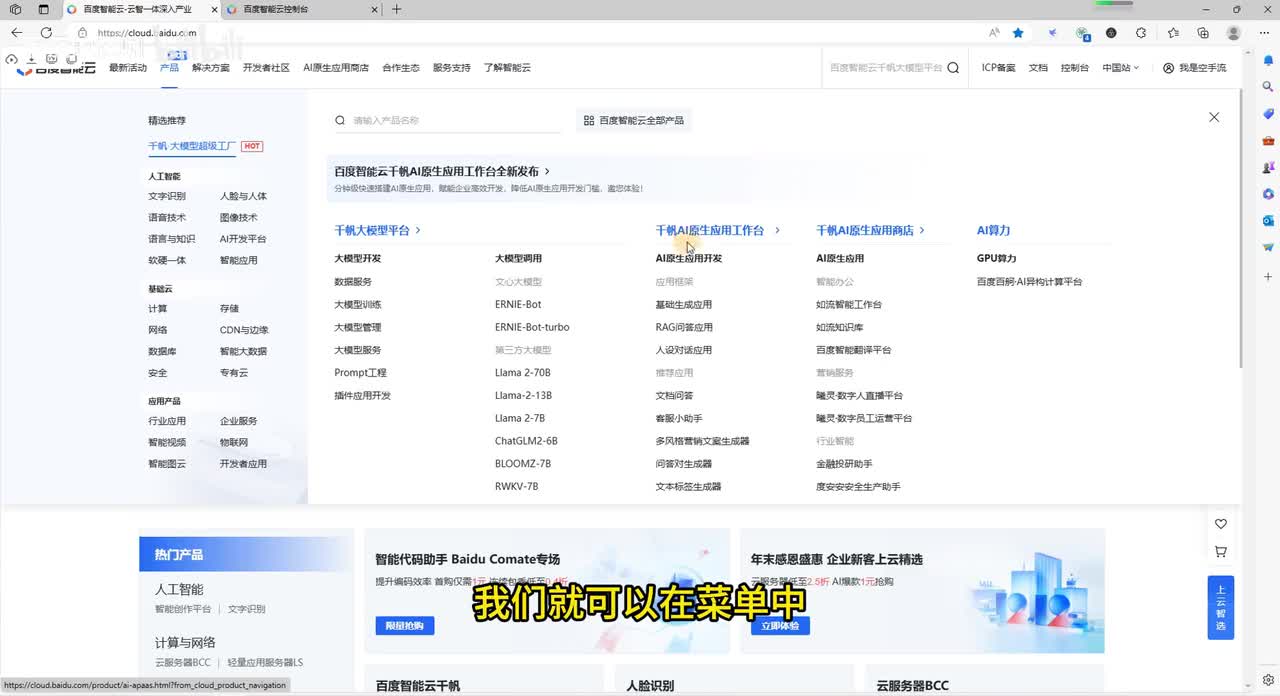Click the 上云智选 blue floating button
This screenshot has height=696, width=1280.
click(1220, 606)
